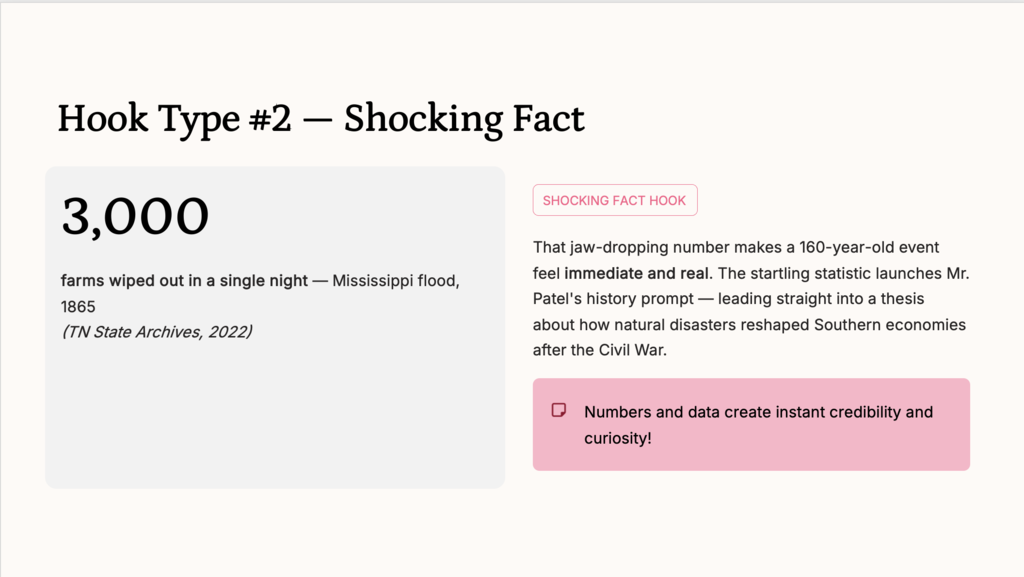Click the bold text farms wiped out in a single night
Image resolution: width=1024 pixels, height=577 pixels.
(184, 281)
